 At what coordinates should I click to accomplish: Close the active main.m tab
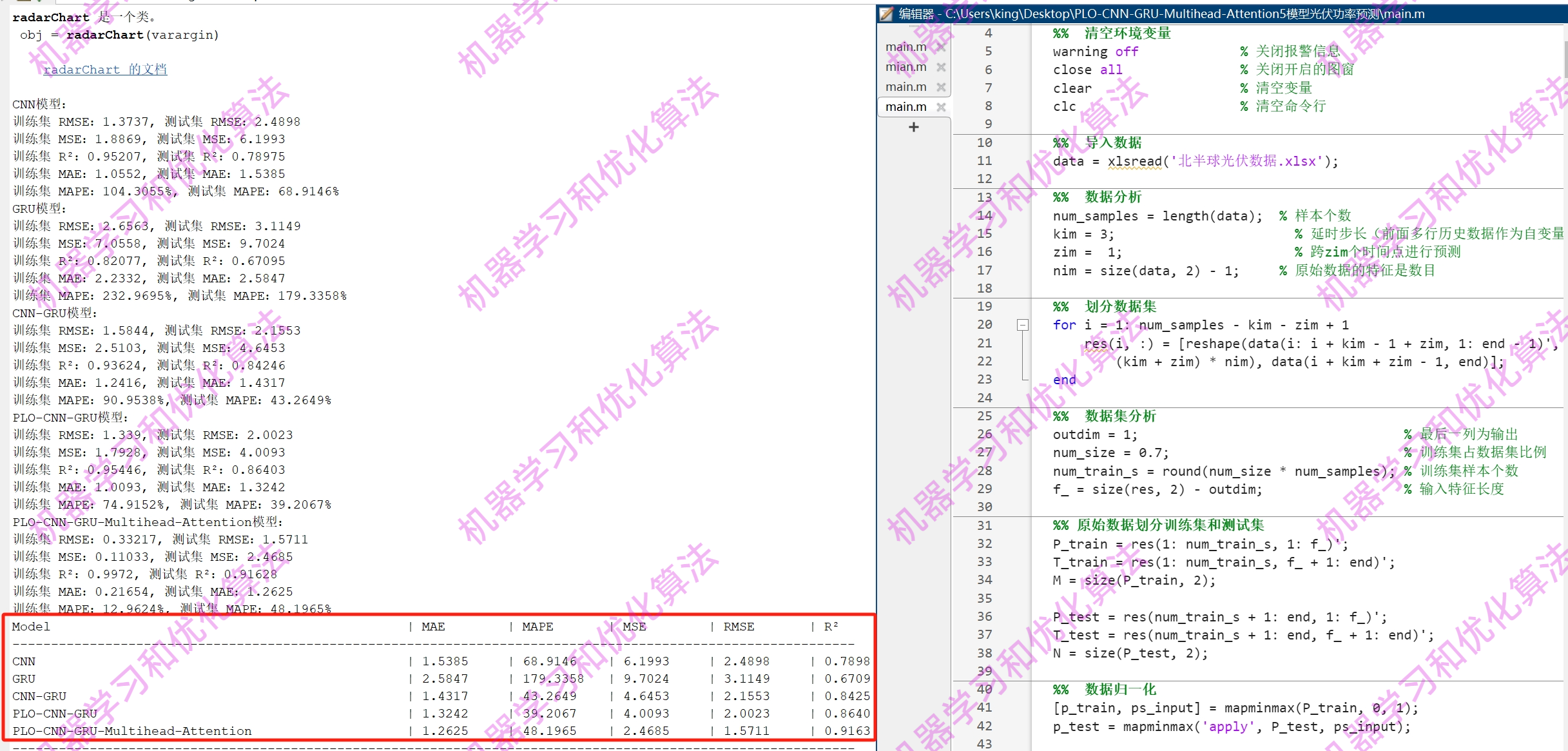point(941,107)
